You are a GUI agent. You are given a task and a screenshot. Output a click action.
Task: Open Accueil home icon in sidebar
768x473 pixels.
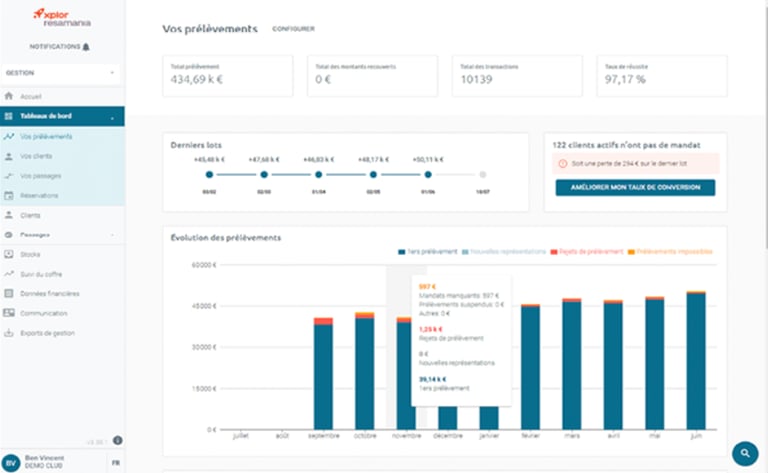(x=8, y=96)
